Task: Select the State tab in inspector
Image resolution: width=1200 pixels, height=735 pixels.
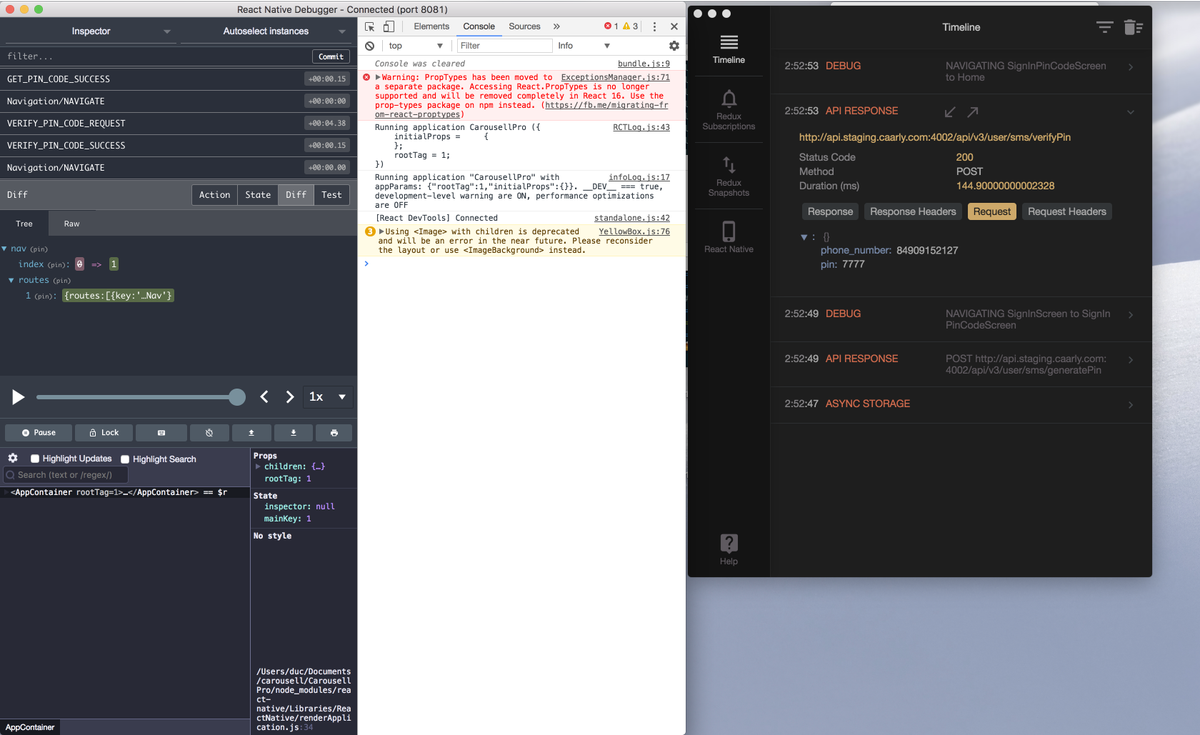Action: 258,195
